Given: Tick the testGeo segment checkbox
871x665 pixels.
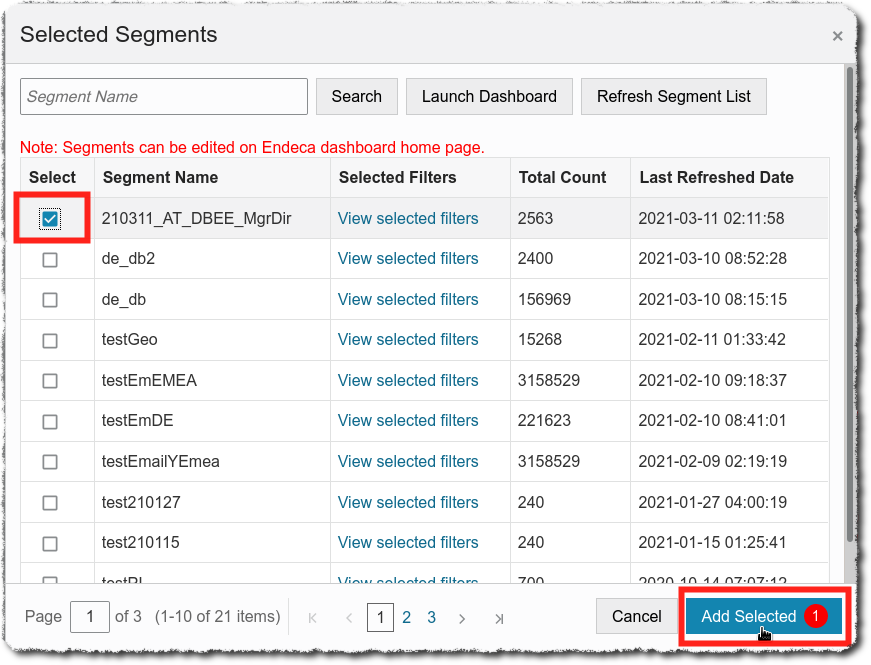Looking at the screenshot, I should click(x=50, y=341).
